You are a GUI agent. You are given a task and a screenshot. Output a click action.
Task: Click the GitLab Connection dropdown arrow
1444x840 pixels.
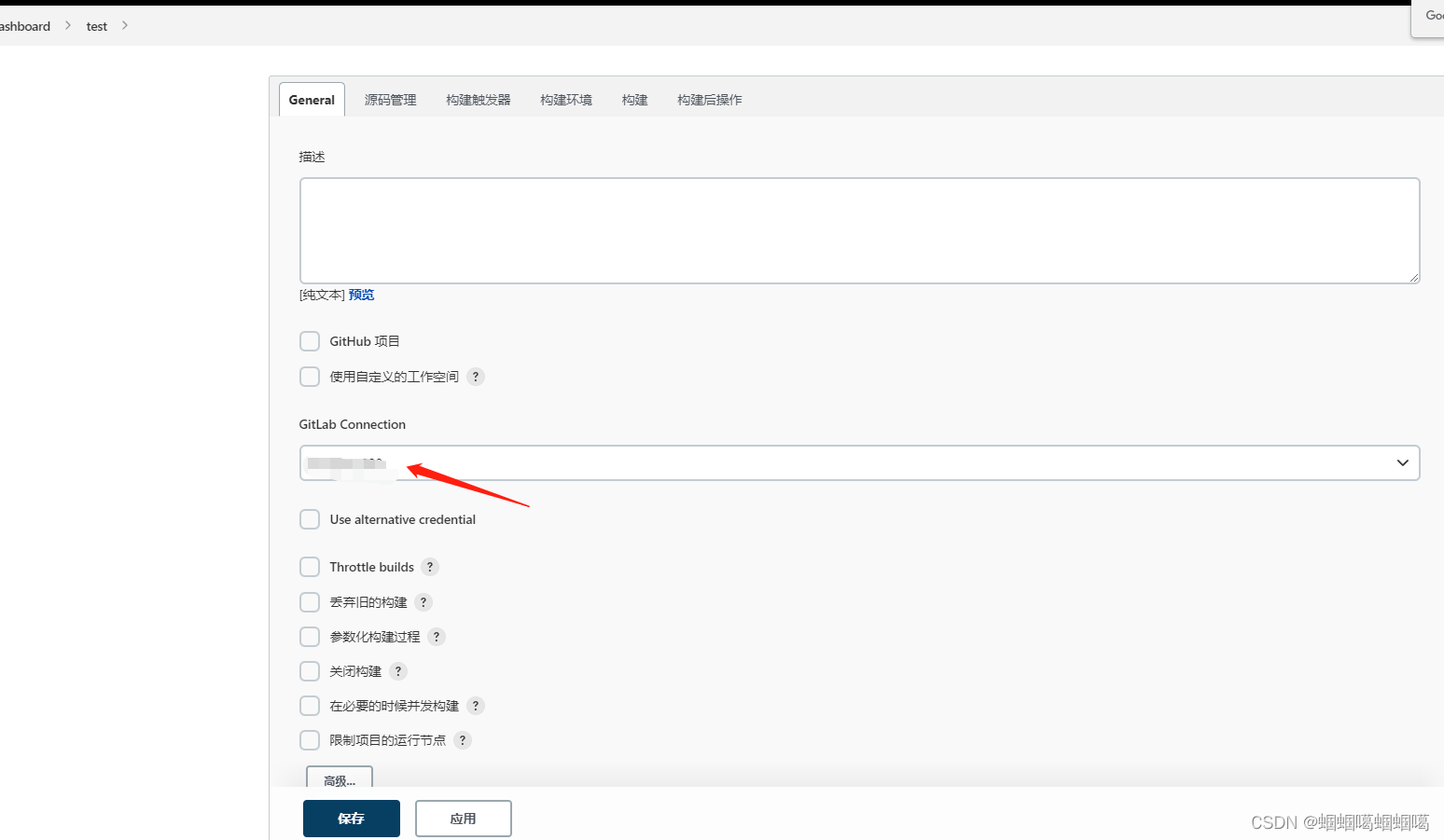coord(1401,462)
